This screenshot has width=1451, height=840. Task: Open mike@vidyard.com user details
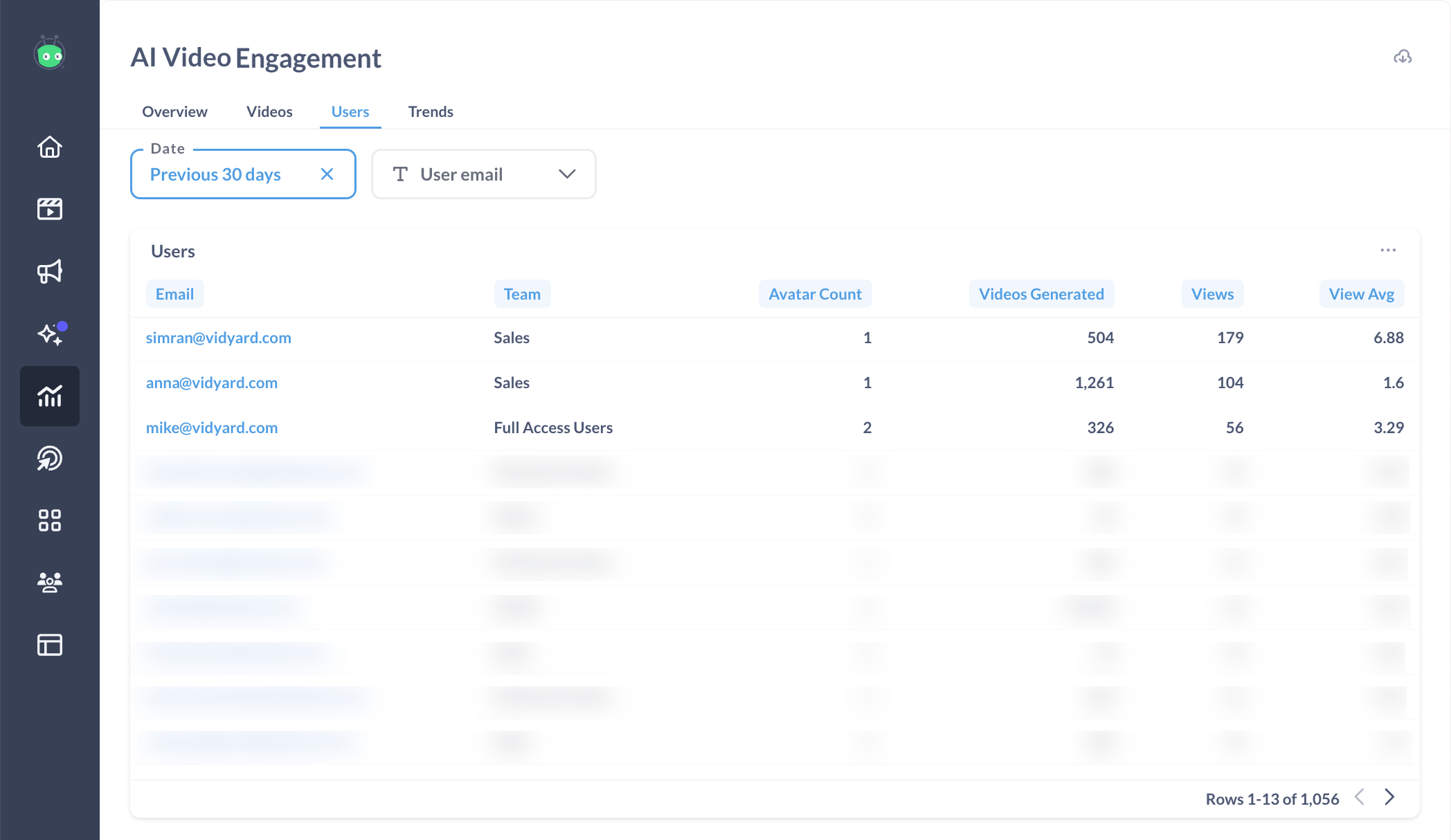click(212, 428)
